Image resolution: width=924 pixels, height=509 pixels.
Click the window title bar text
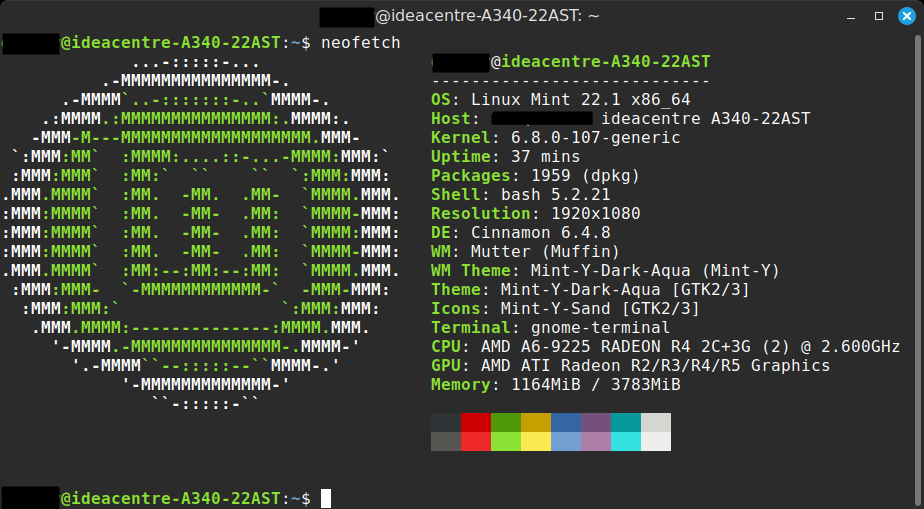point(460,16)
